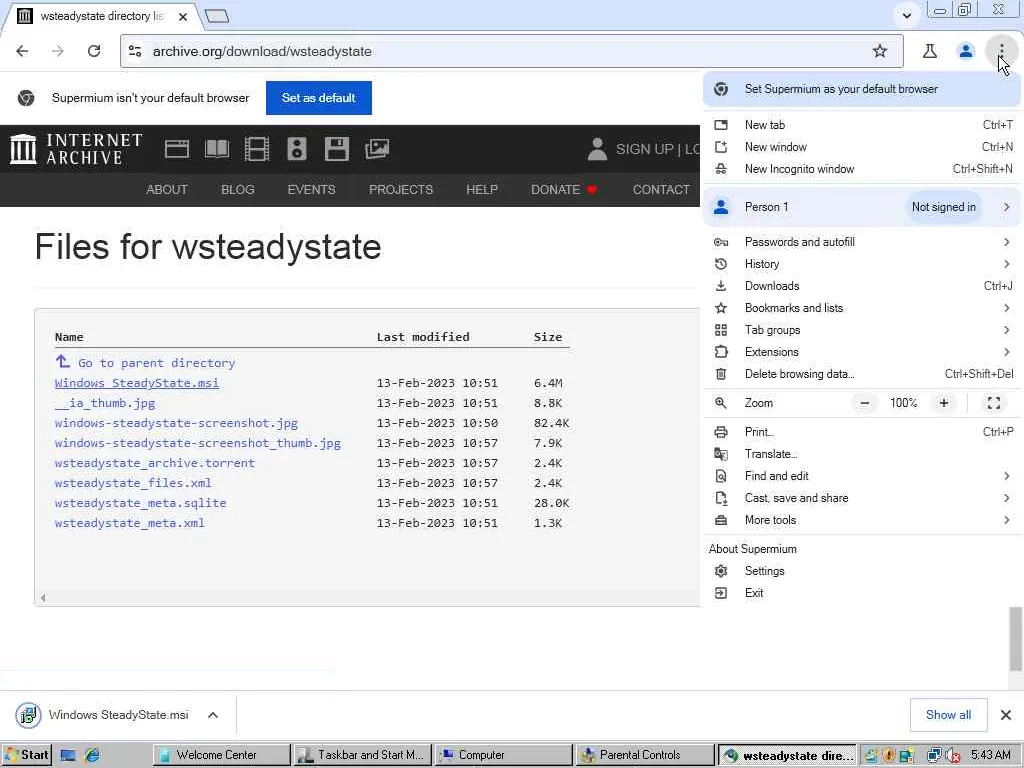Image resolution: width=1024 pixels, height=768 pixels.
Task: Open wsteadystate_files.xml link
Action: point(133,483)
